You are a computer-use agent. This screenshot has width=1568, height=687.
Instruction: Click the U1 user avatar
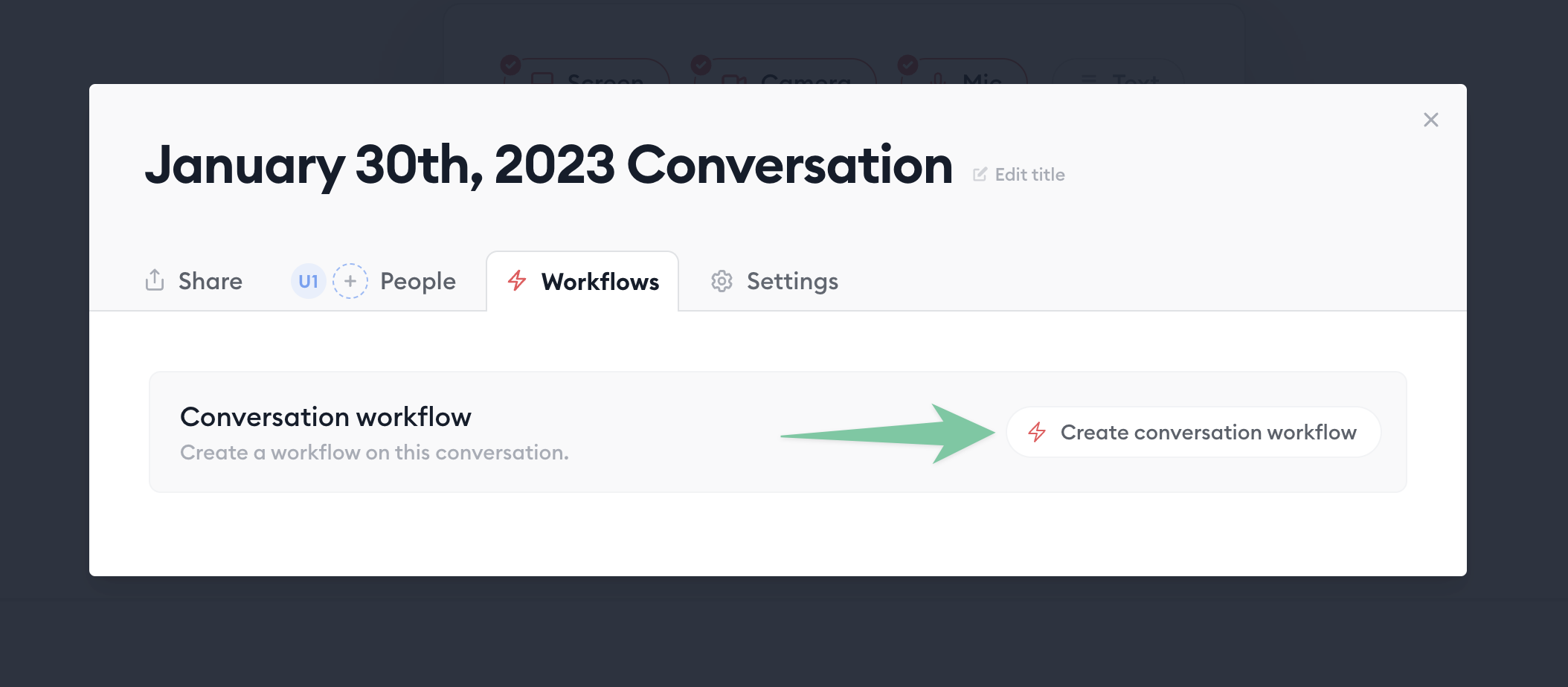pos(308,282)
